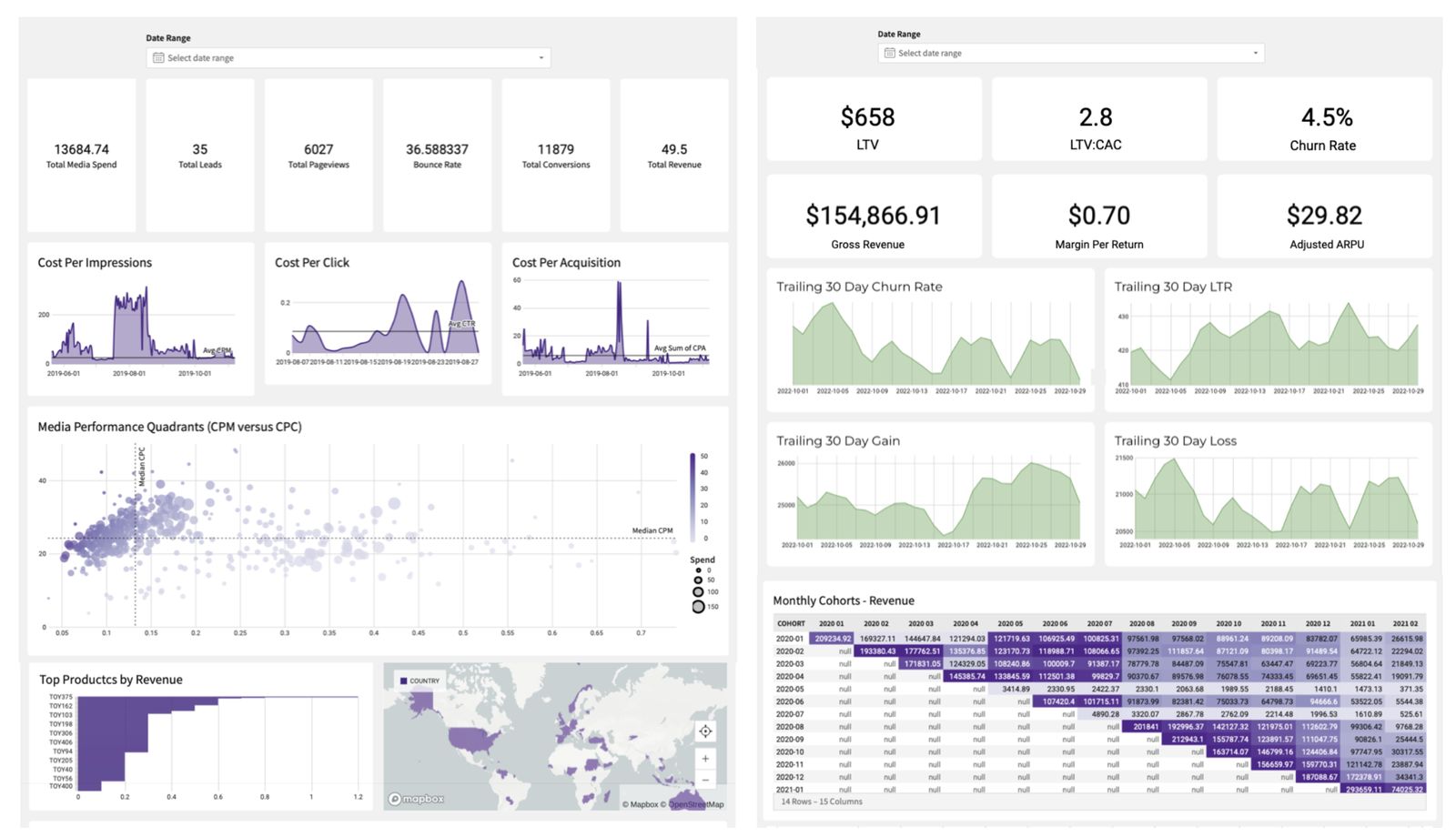This screenshot has height=837, width=1456.
Task: Zoom in on the map with plus button
Action: coord(705,759)
